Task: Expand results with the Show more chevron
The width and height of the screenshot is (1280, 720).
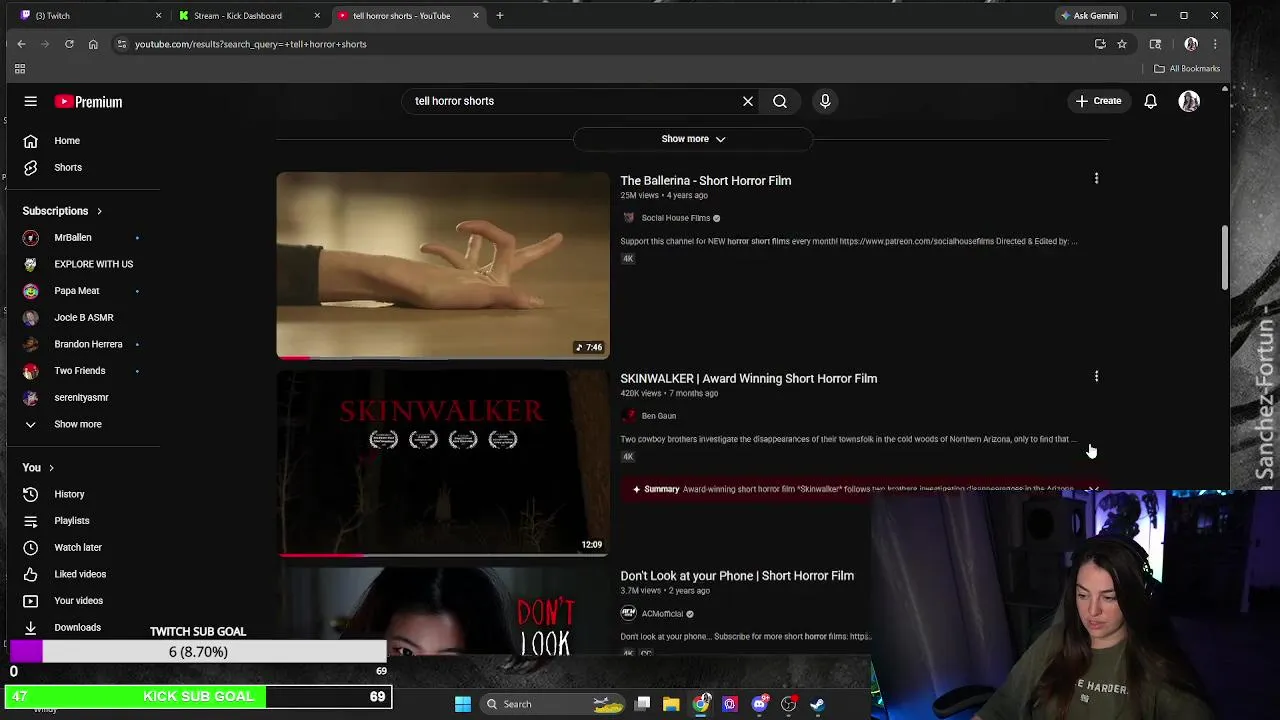Action: click(x=693, y=139)
